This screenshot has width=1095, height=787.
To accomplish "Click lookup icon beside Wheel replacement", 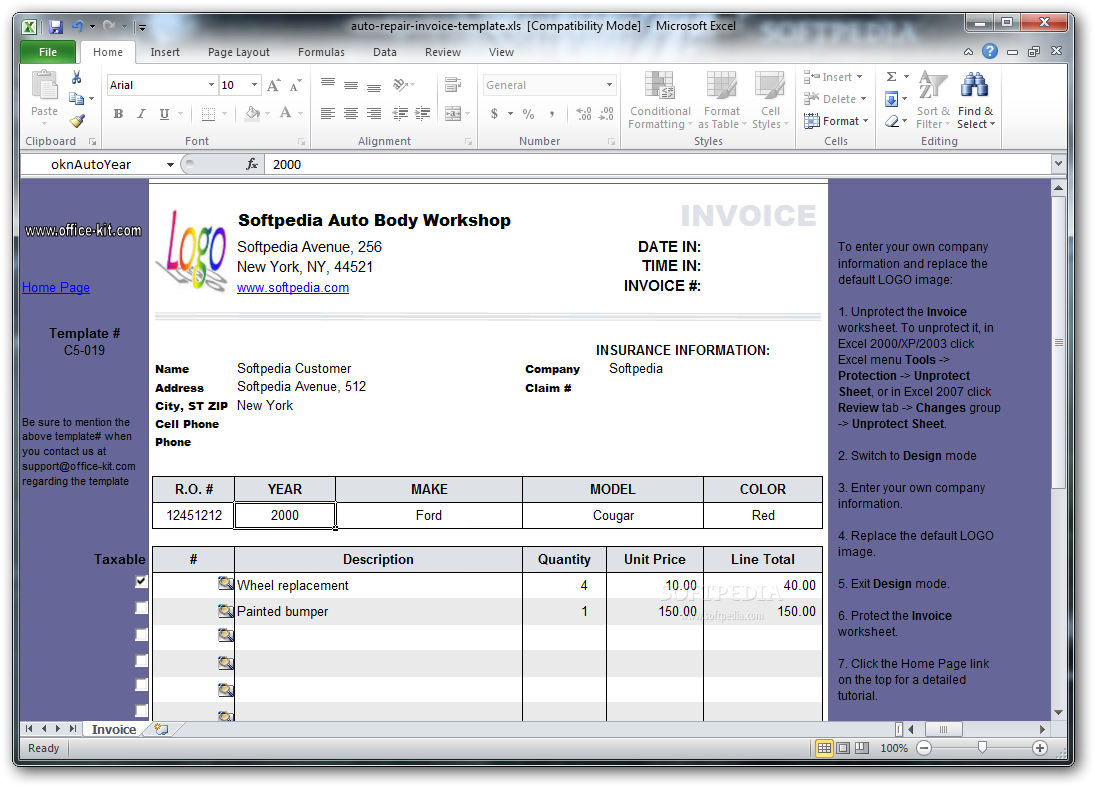I will 226,583.
